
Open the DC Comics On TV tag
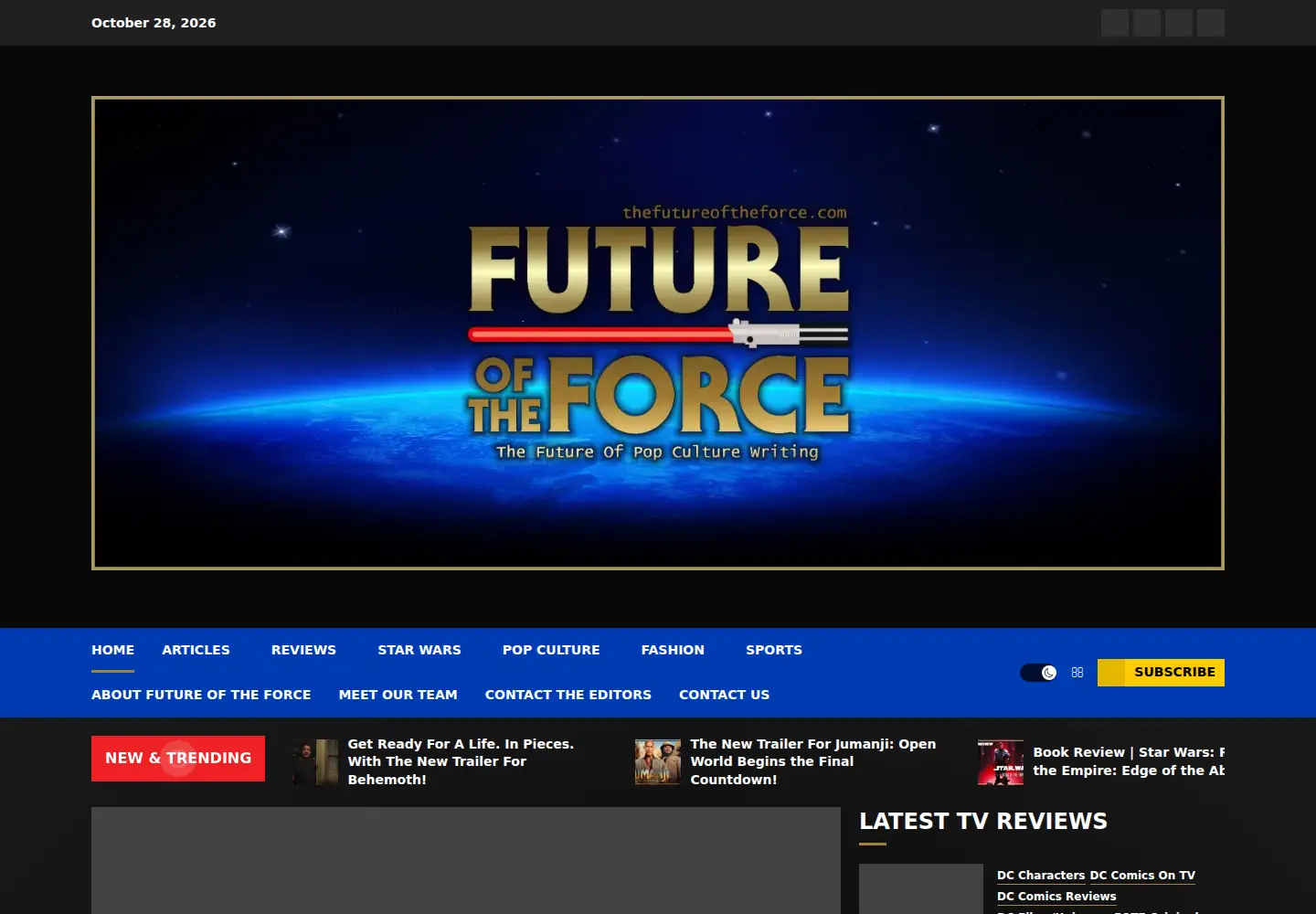pyautogui.click(x=1142, y=876)
